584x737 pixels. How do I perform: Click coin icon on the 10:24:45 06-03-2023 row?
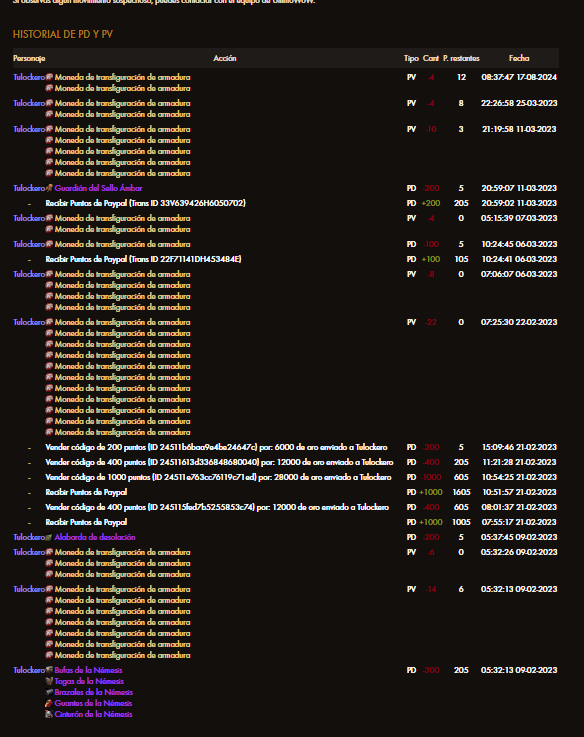49,244
